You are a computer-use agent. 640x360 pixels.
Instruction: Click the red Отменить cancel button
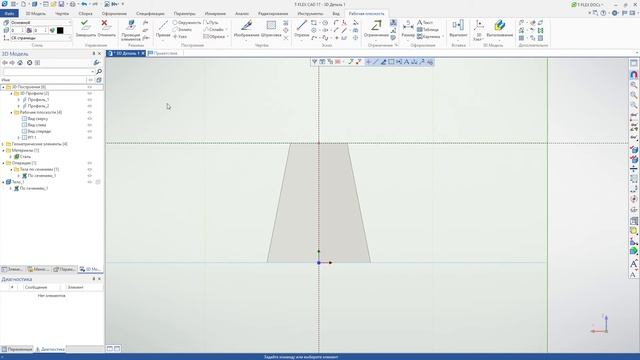106,29
